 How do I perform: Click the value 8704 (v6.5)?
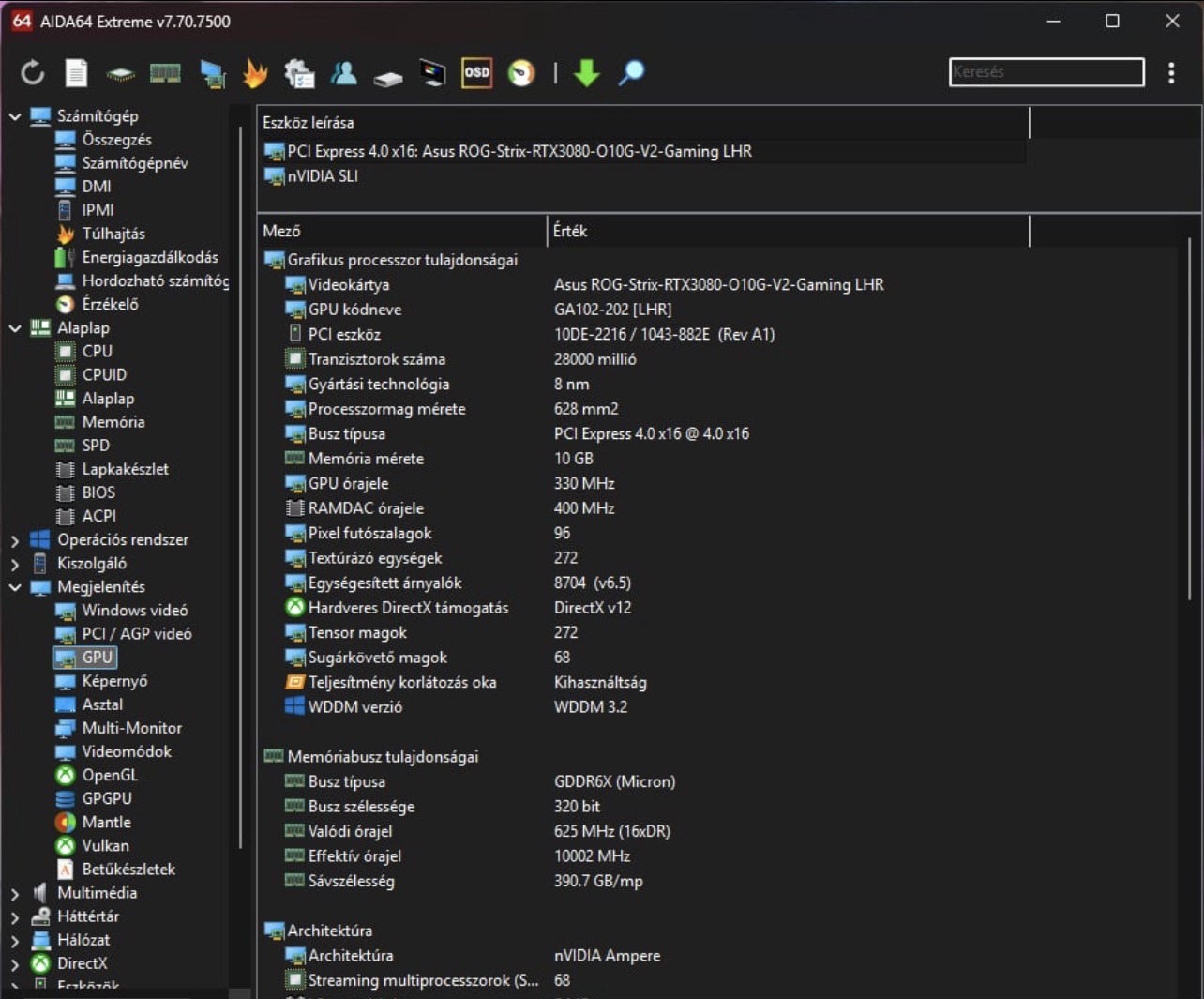pos(593,583)
